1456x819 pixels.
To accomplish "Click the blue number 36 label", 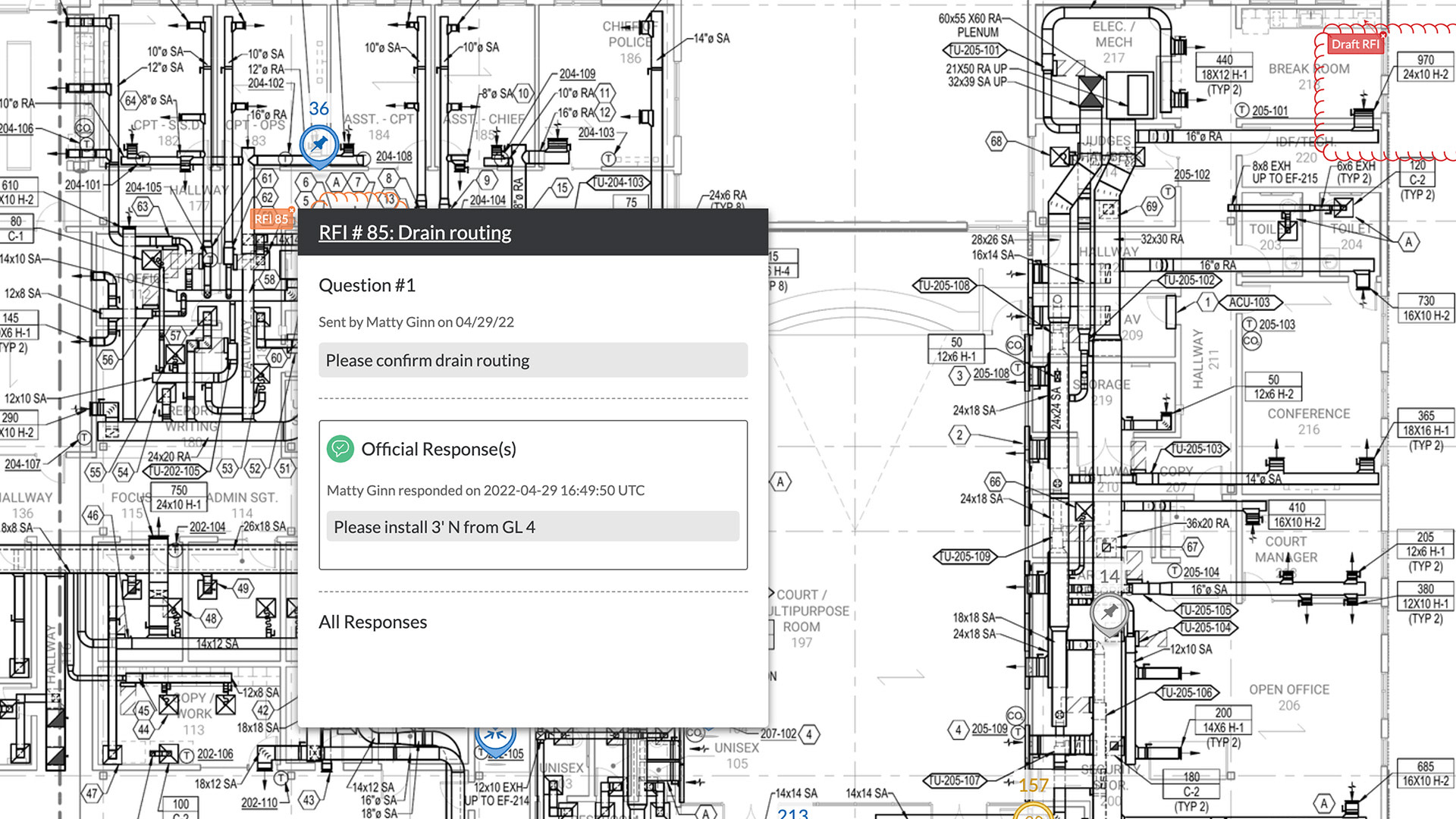I will (318, 108).
